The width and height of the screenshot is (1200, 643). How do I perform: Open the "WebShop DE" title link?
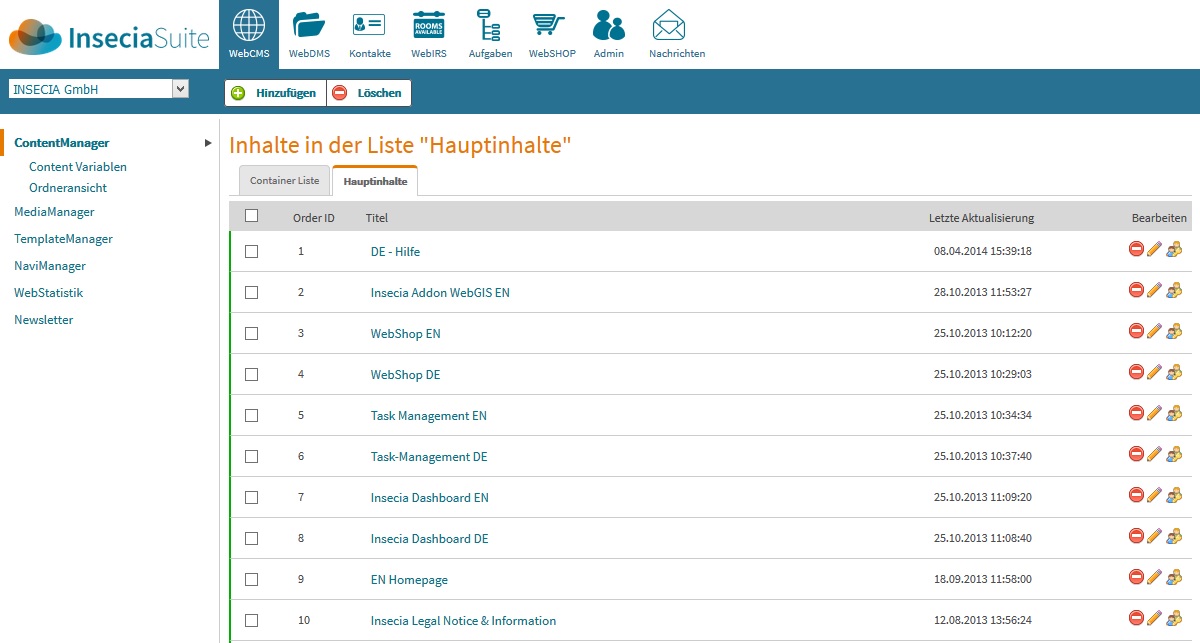tap(405, 375)
